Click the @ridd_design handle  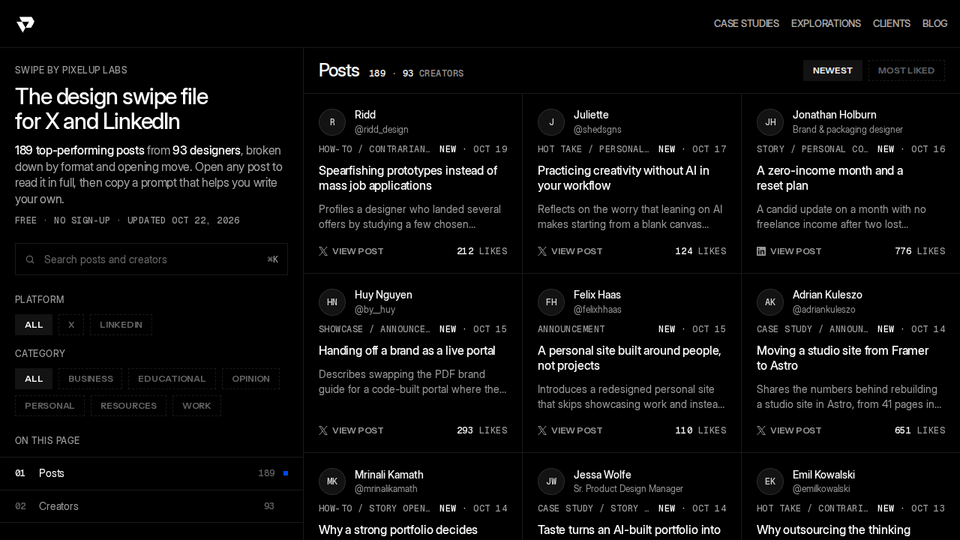tap(381, 129)
